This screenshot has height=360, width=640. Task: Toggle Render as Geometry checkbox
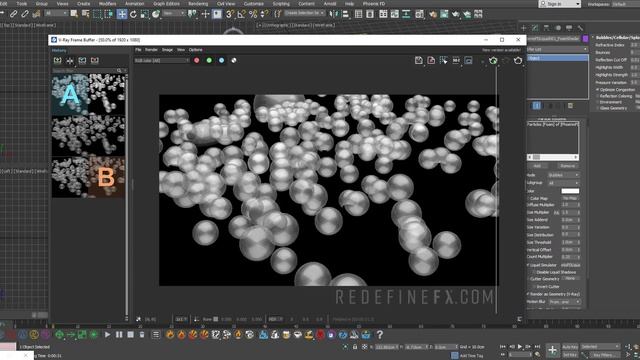coord(528,294)
